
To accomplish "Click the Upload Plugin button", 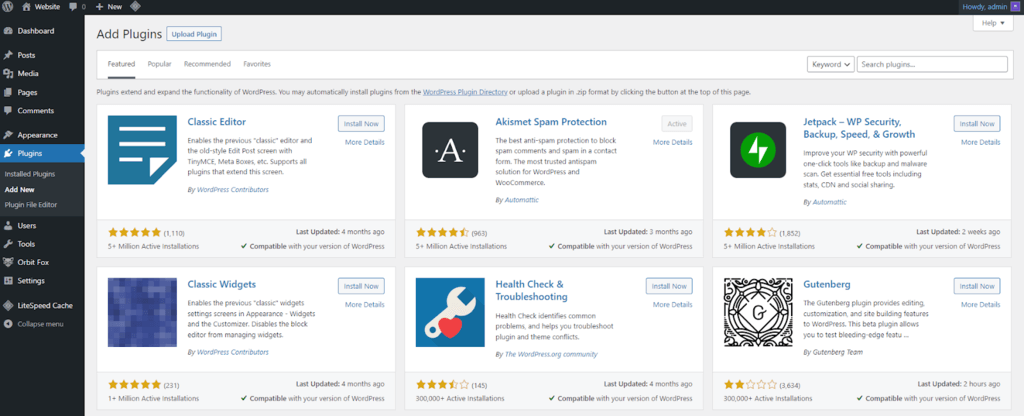I will [194, 34].
